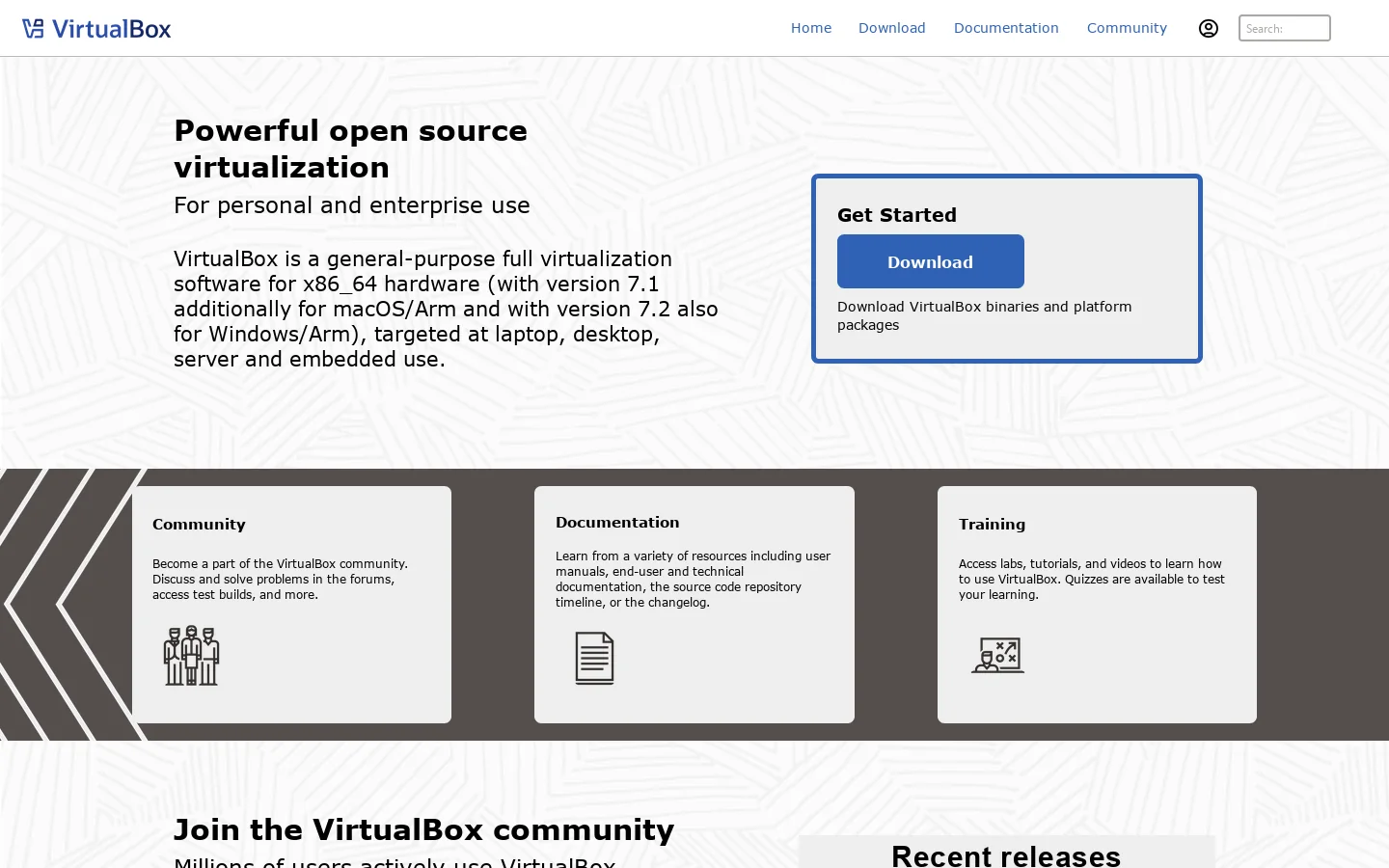Click the 'Become a part of the VirtualBox community' description
Screen dimensions: 1389x868
[x=280, y=579]
